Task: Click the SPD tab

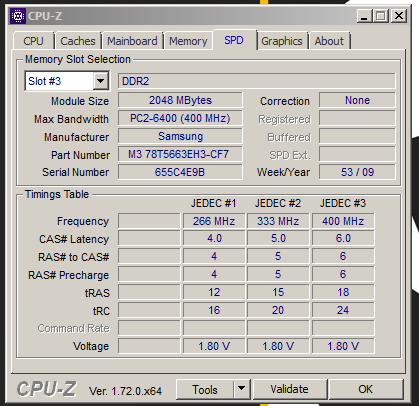Action: pyautogui.click(x=234, y=40)
